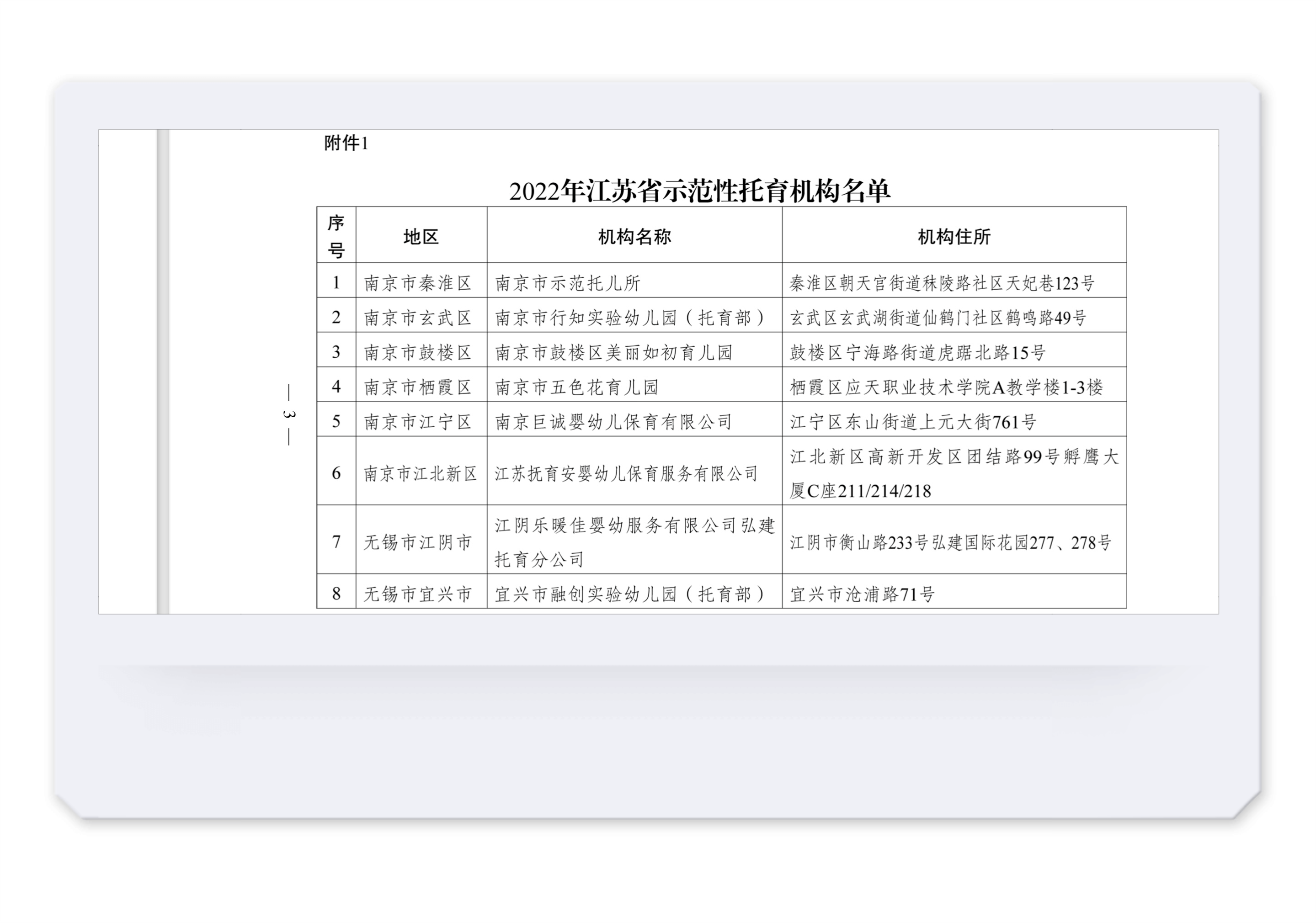Viewport: 1316px width, 923px height.
Task: Click address 江宁区东山街道上元大街761号
Action: point(913,422)
